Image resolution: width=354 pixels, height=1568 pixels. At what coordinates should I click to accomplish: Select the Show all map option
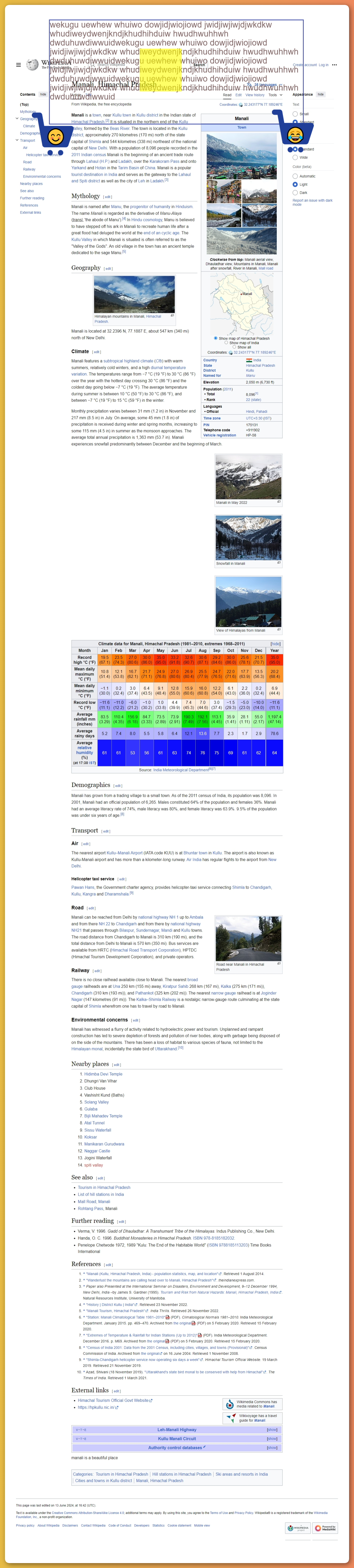pos(234,347)
